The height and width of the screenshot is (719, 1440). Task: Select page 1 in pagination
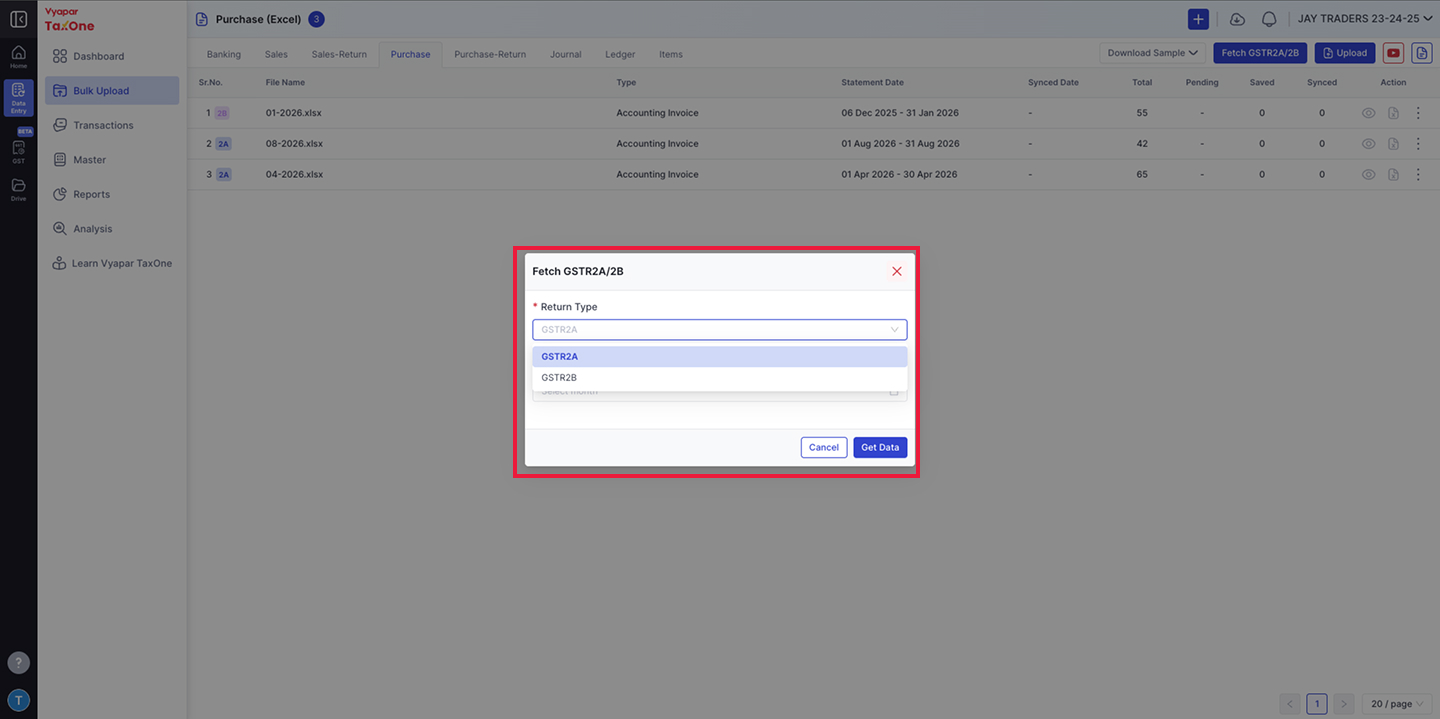(x=1317, y=704)
